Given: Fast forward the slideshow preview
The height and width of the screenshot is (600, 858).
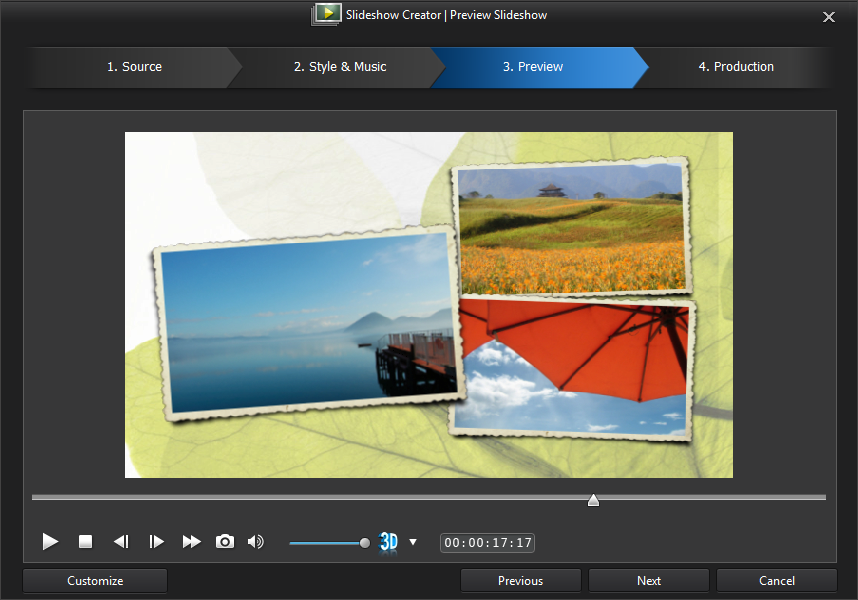Looking at the screenshot, I should pyautogui.click(x=191, y=541).
